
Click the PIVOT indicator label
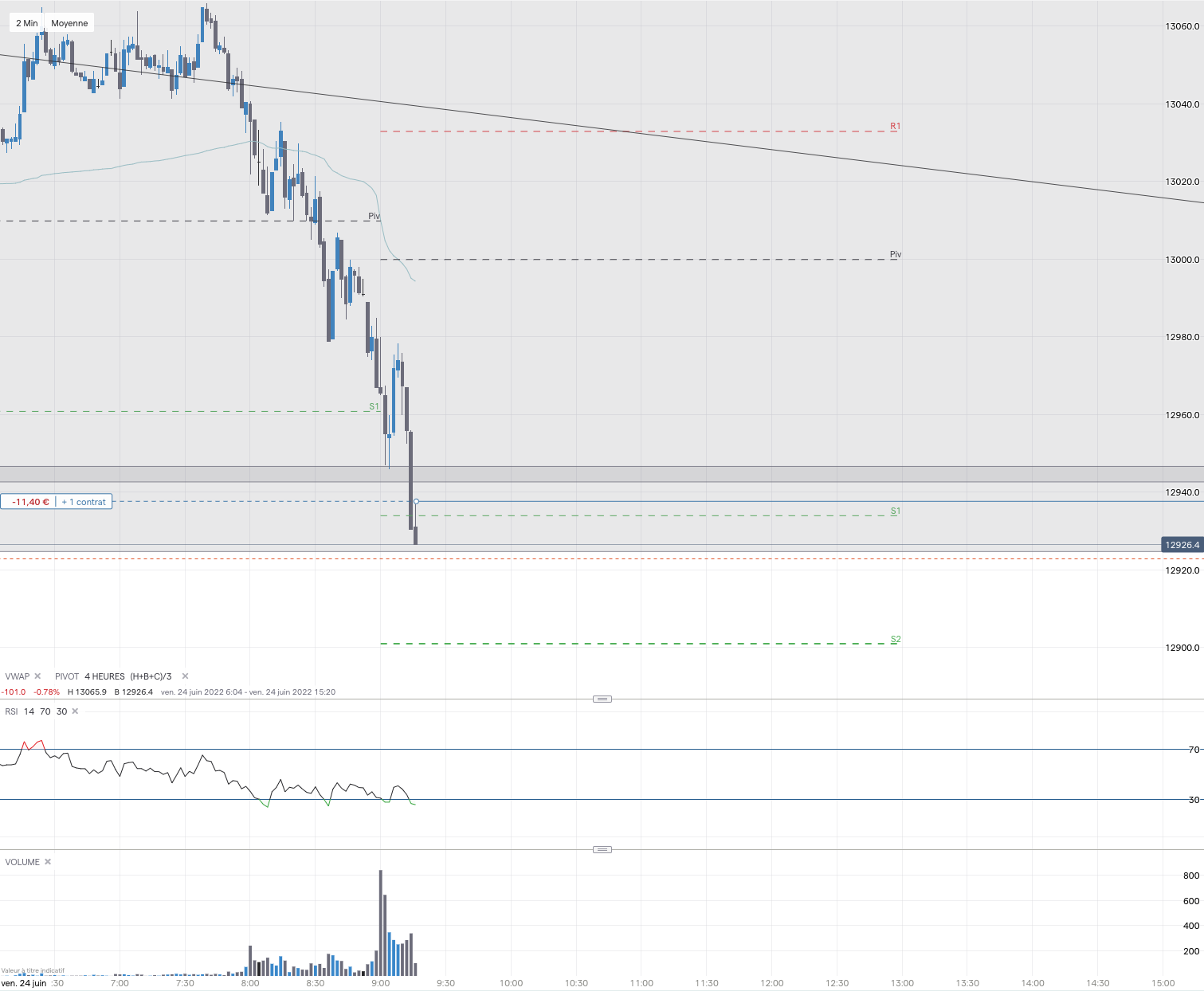click(67, 676)
